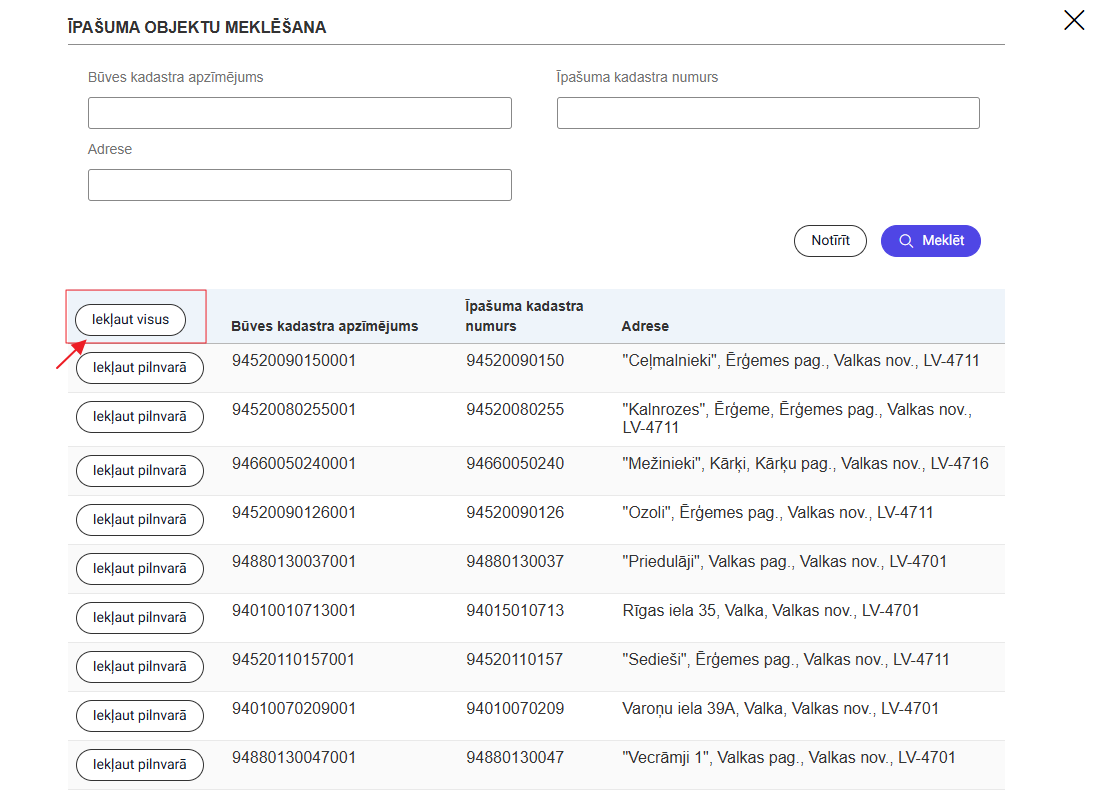Viewport: 1096px width, 793px height.
Task: Close the property search dialog
Action: tap(1074, 20)
